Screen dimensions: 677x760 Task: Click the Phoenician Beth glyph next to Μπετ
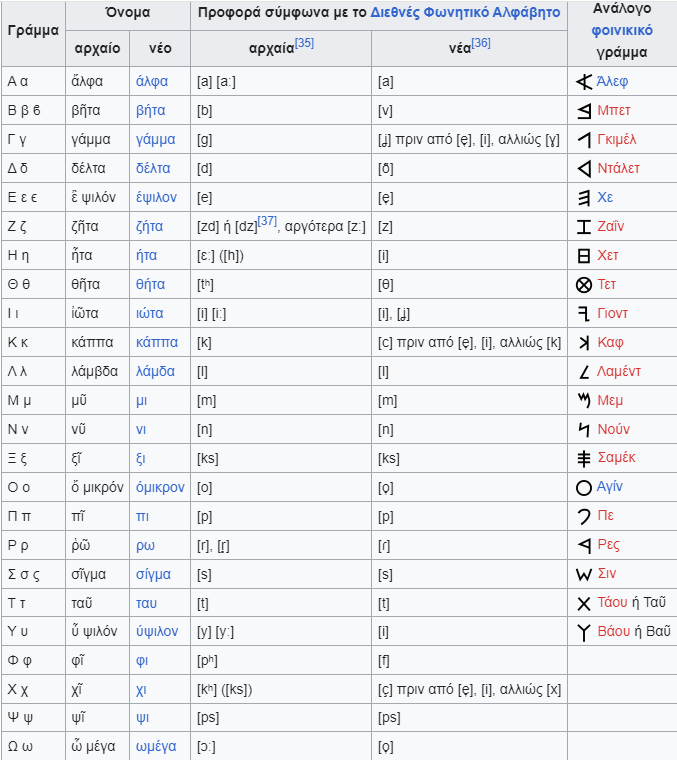tap(584, 111)
